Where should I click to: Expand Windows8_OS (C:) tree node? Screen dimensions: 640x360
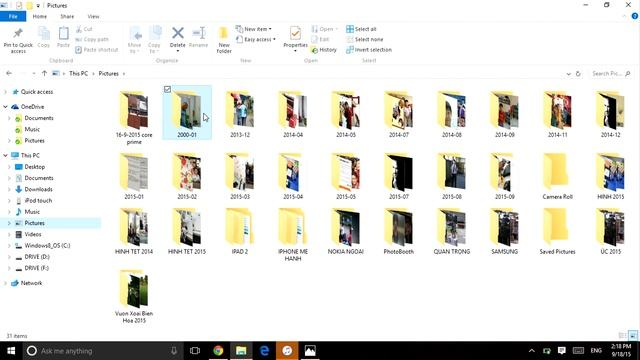[9, 246]
